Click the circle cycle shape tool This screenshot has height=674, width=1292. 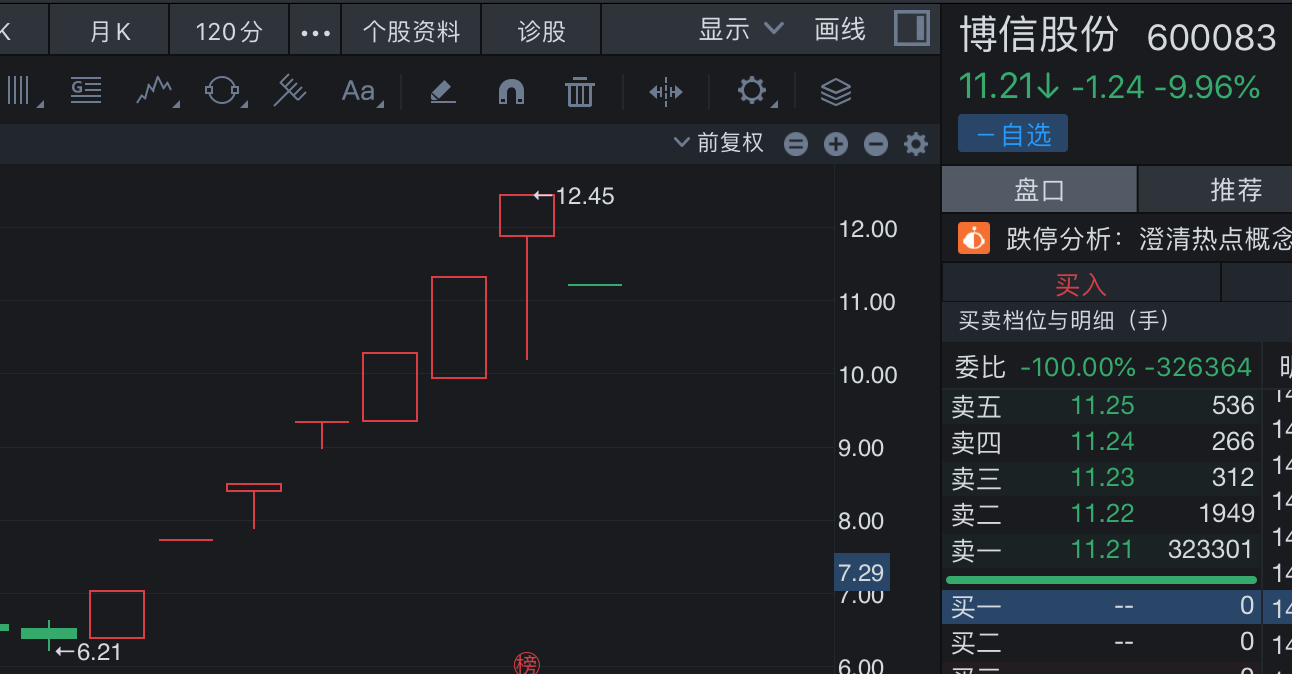[223, 92]
